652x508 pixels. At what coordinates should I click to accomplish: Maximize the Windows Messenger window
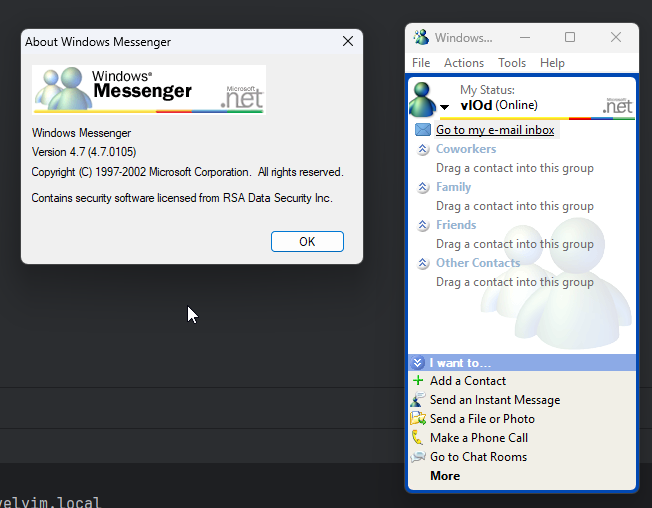(x=570, y=37)
